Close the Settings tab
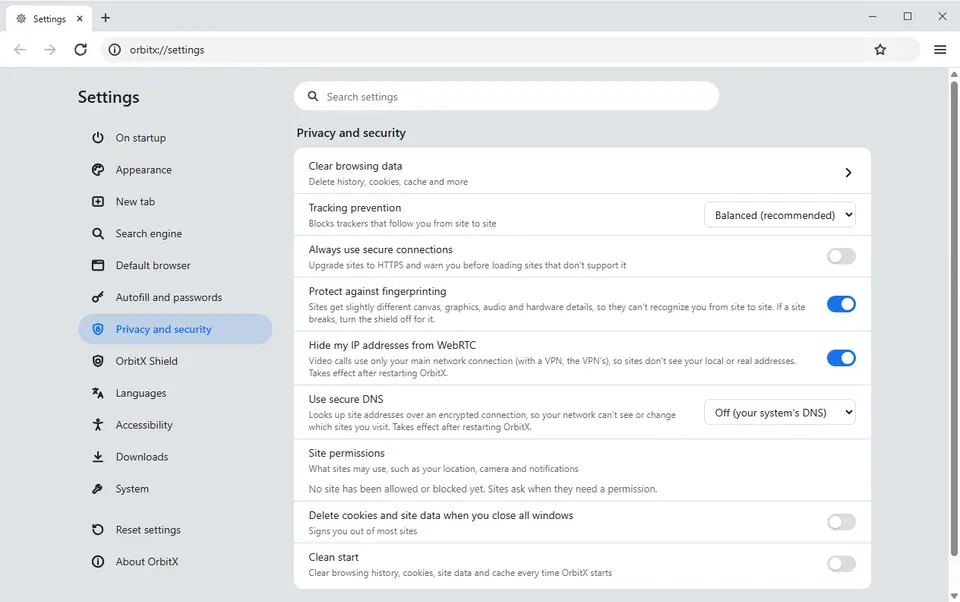 pyautogui.click(x=80, y=18)
